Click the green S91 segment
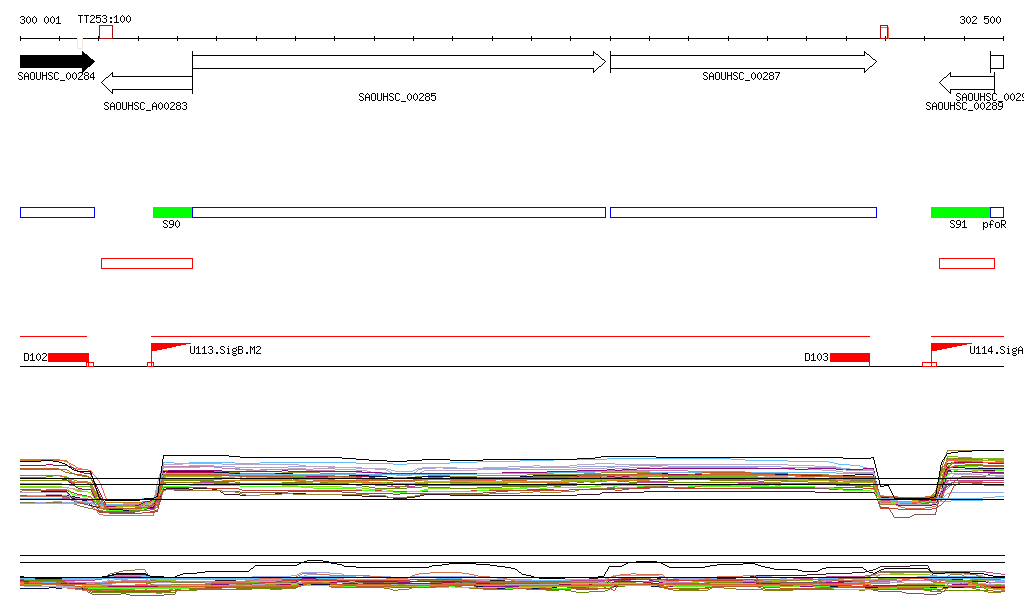This screenshot has height=611, width=1024. click(x=960, y=212)
